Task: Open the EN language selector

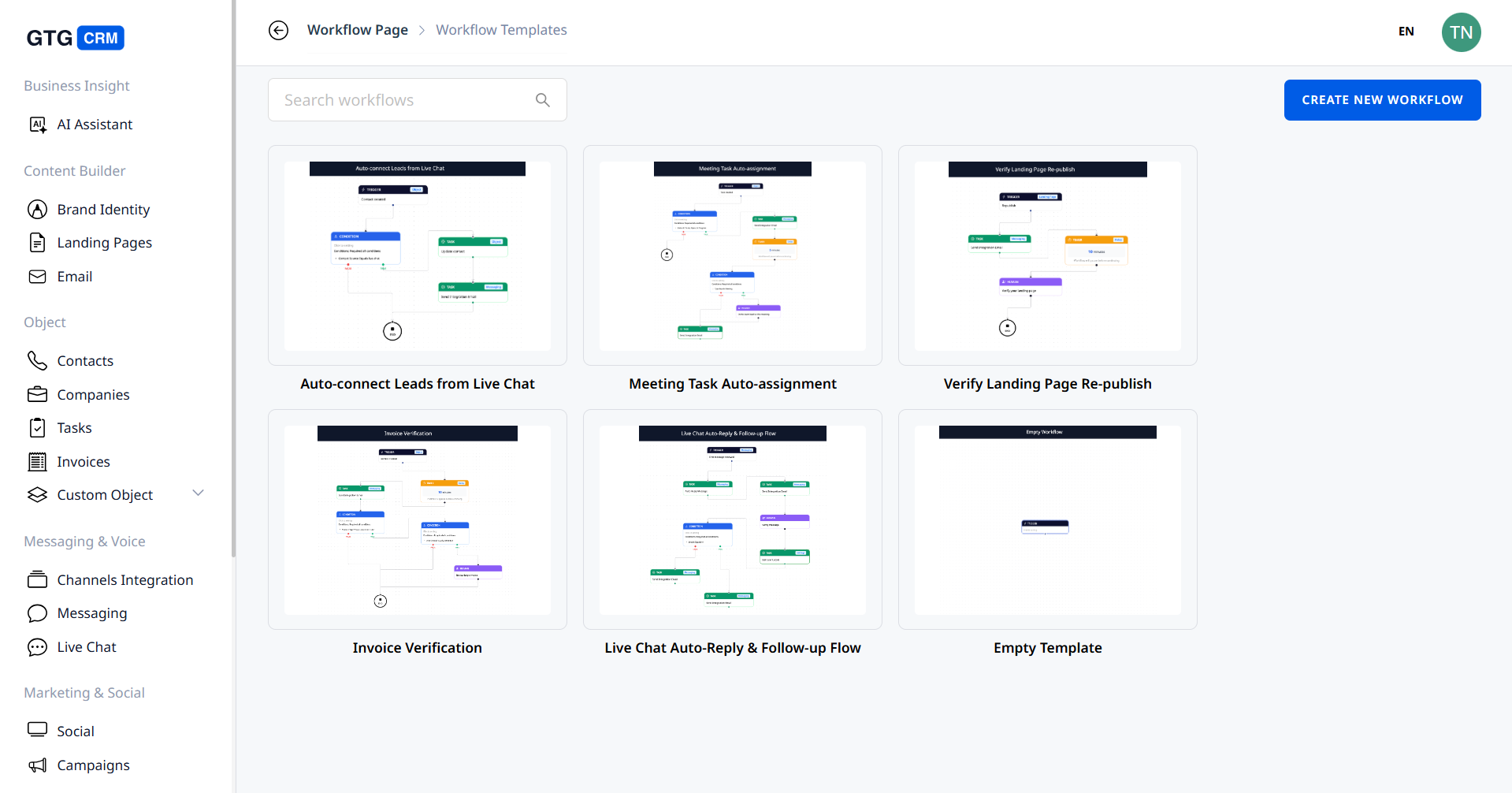Action: (x=1406, y=32)
